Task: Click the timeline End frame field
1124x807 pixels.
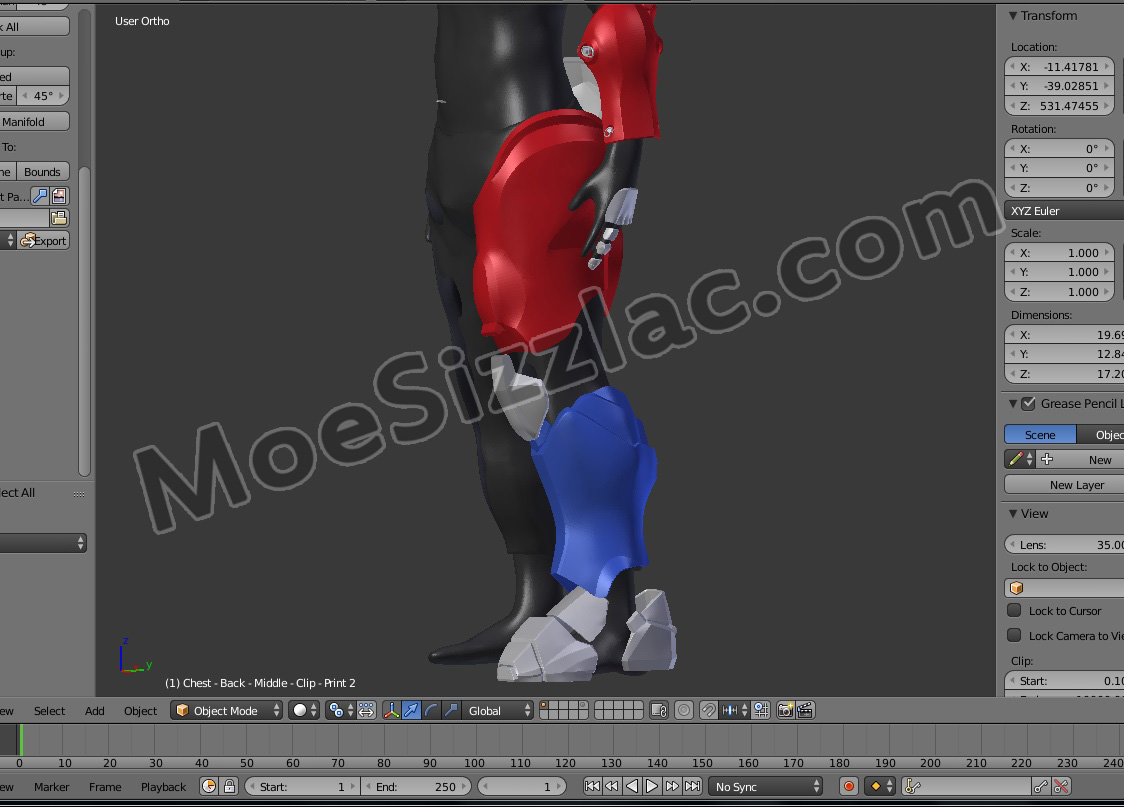Action: (x=416, y=786)
